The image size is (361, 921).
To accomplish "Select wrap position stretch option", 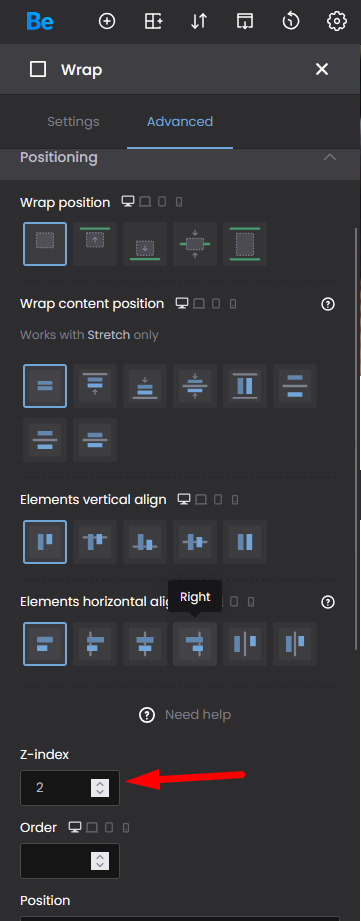I will click(x=245, y=244).
